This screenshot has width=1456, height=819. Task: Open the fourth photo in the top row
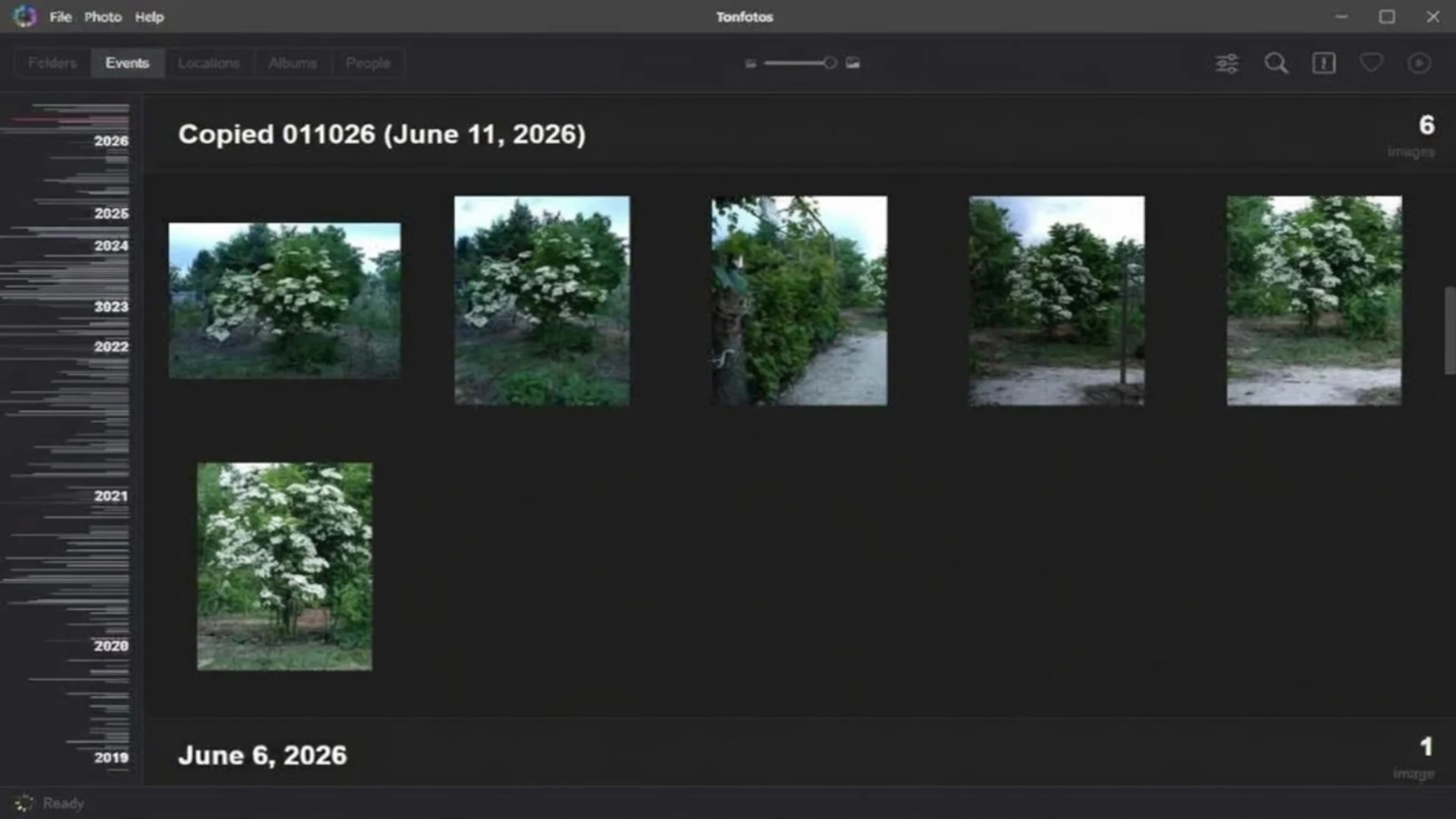pos(1056,300)
